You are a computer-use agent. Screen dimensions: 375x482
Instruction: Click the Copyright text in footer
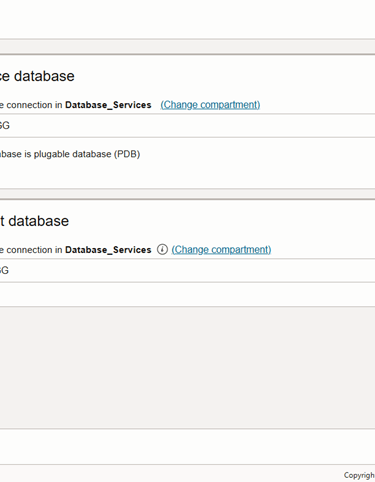[359, 475]
